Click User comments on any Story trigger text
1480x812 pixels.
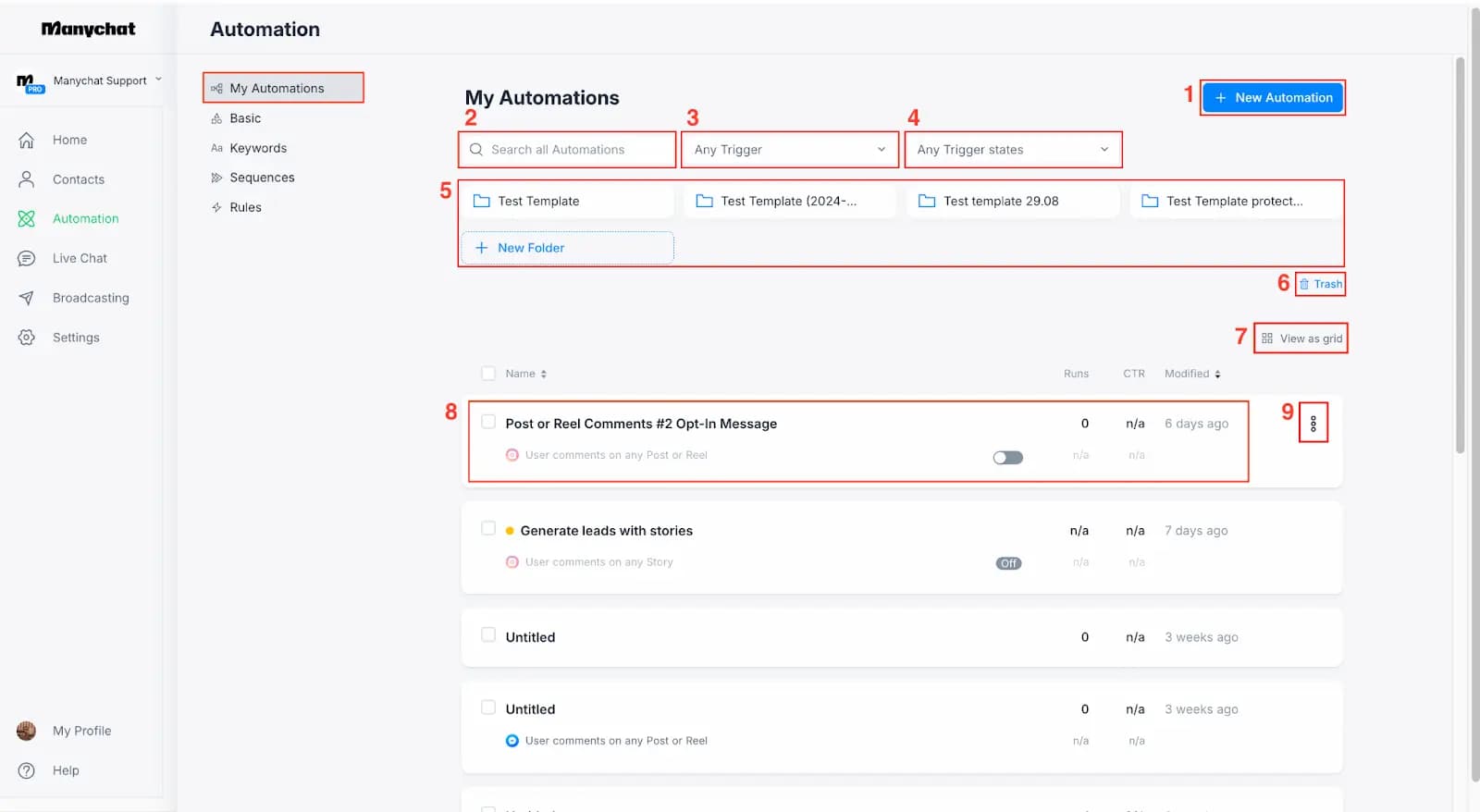(598, 562)
